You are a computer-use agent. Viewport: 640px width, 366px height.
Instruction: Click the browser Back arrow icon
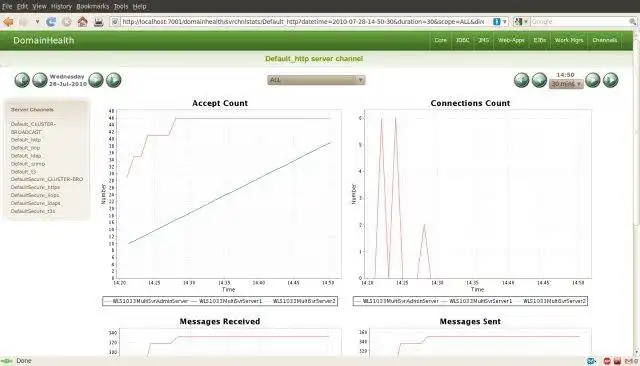tap(8, 22)
